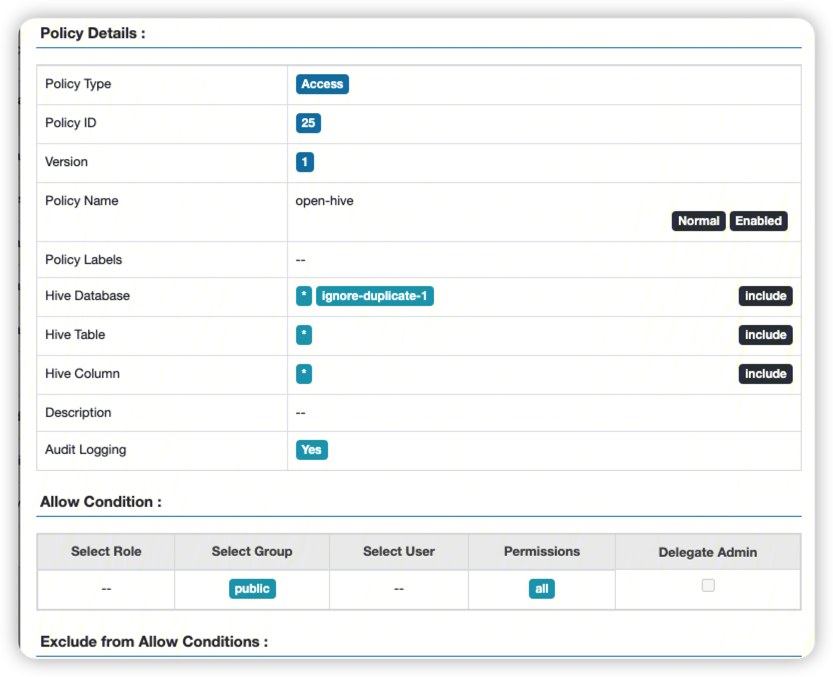Screen dimensions: 833x677
Task: Click the asterisk tag in Hive Column row
Action: (304, 374)
